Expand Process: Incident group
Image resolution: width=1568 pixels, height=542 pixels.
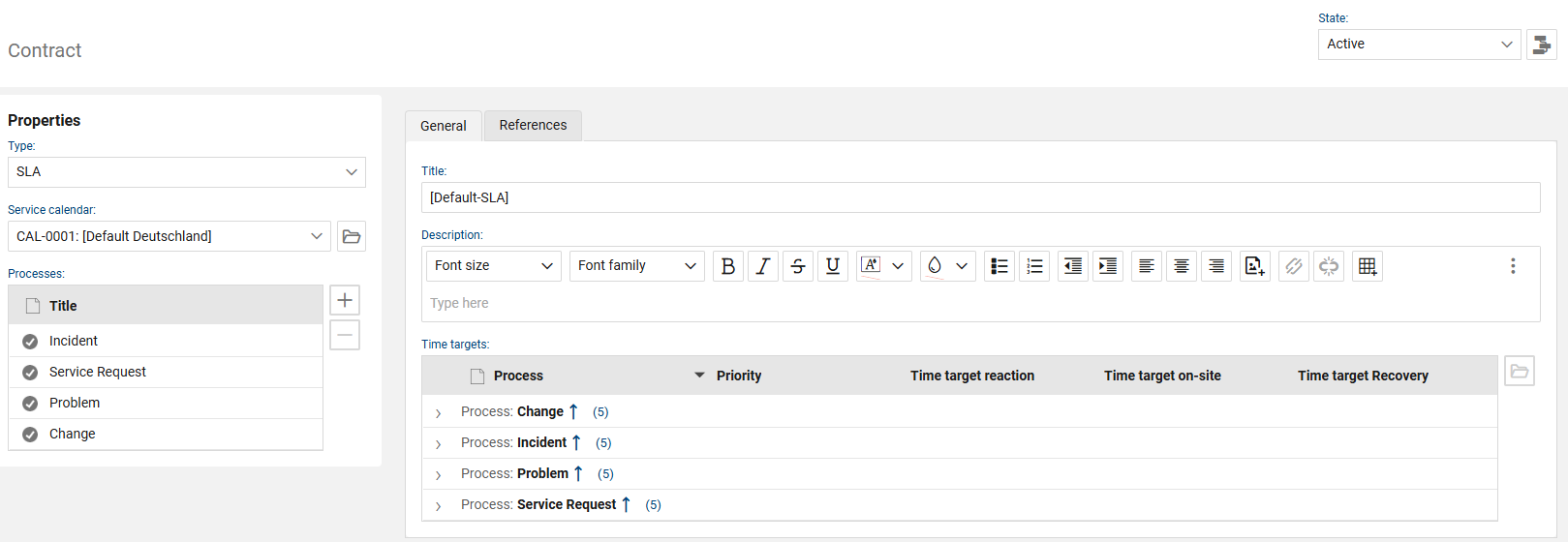(438, 443)
